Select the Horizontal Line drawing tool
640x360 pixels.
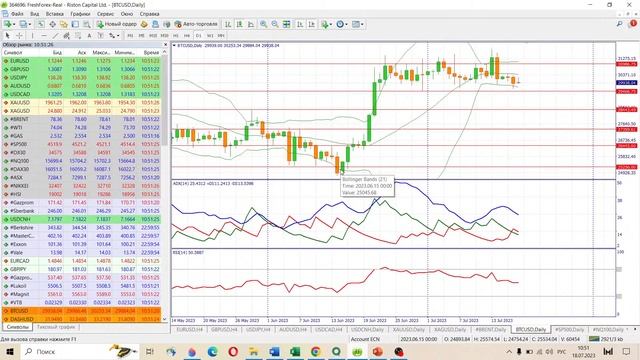44,36
